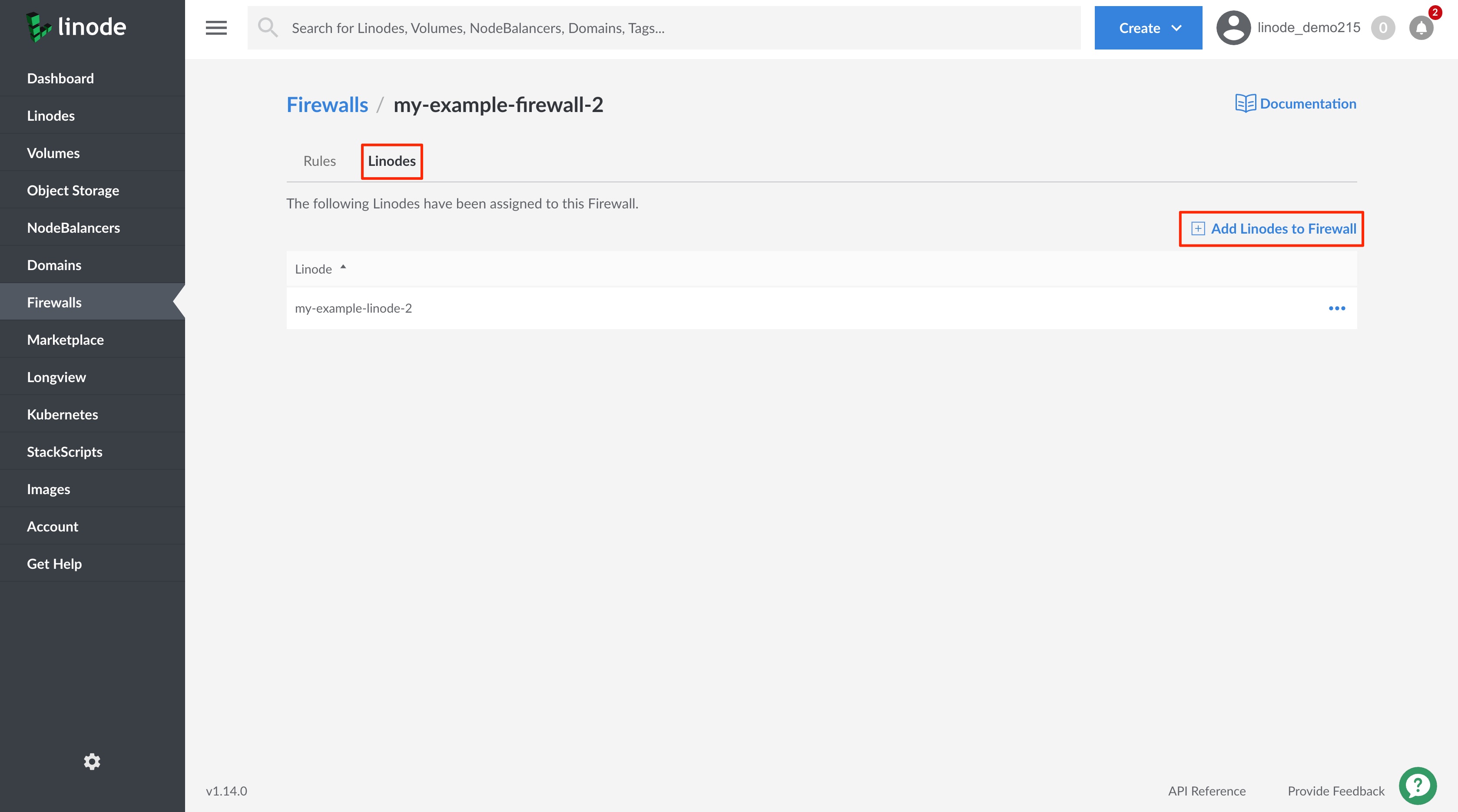1458x812 pixels.
Task: Open the notifications bell icon
Action: [1421, 28]
